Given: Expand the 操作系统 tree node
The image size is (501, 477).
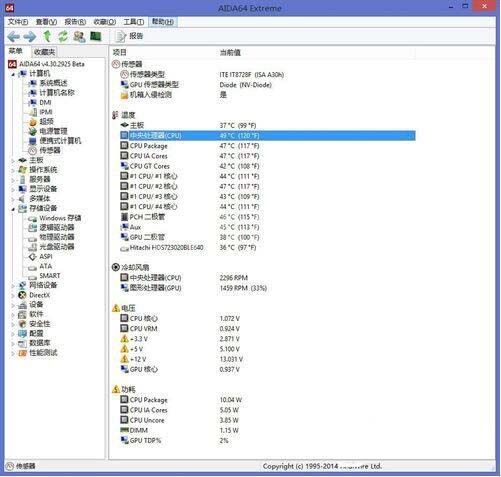Looking at the screenshot, I should [13, 170].
